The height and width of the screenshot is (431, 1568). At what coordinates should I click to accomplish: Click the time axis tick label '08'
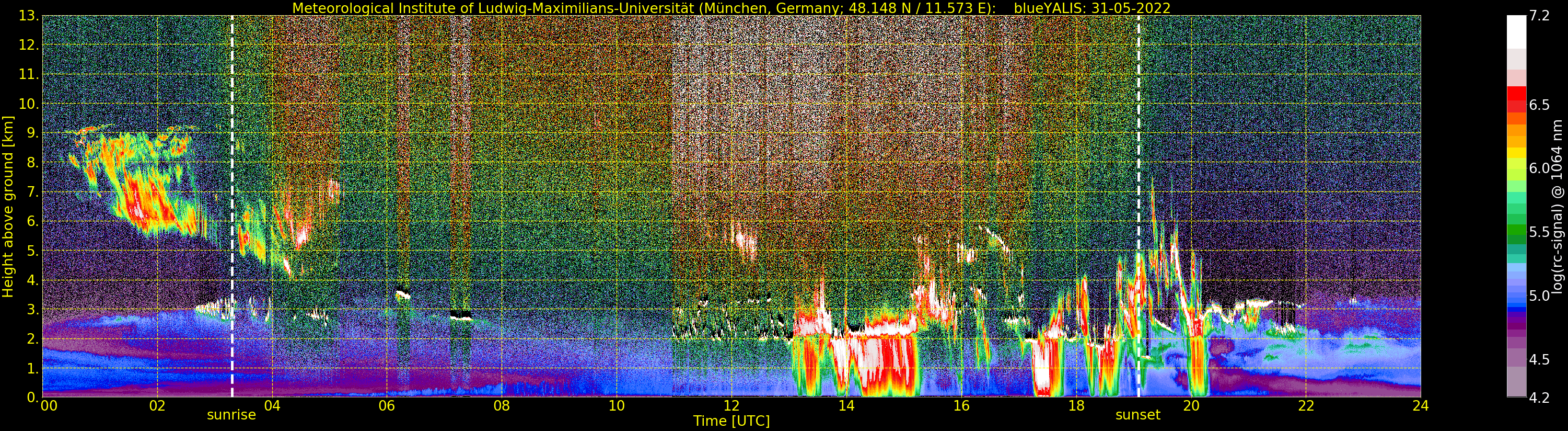pos(502,405)
